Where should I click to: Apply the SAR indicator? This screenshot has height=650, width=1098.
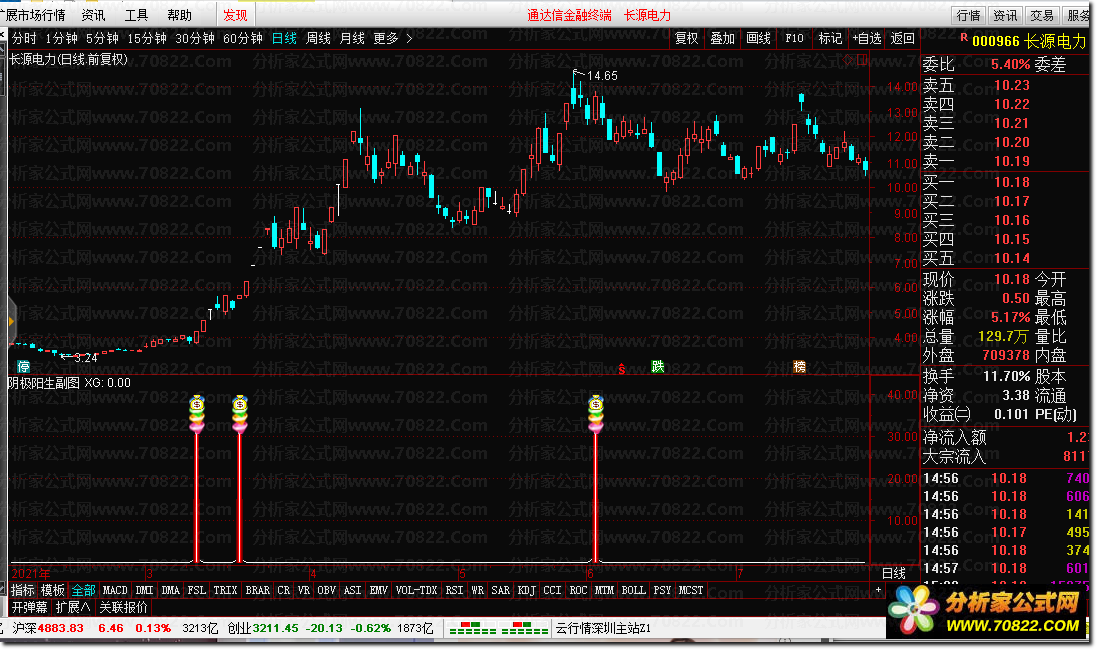point(501,590)
